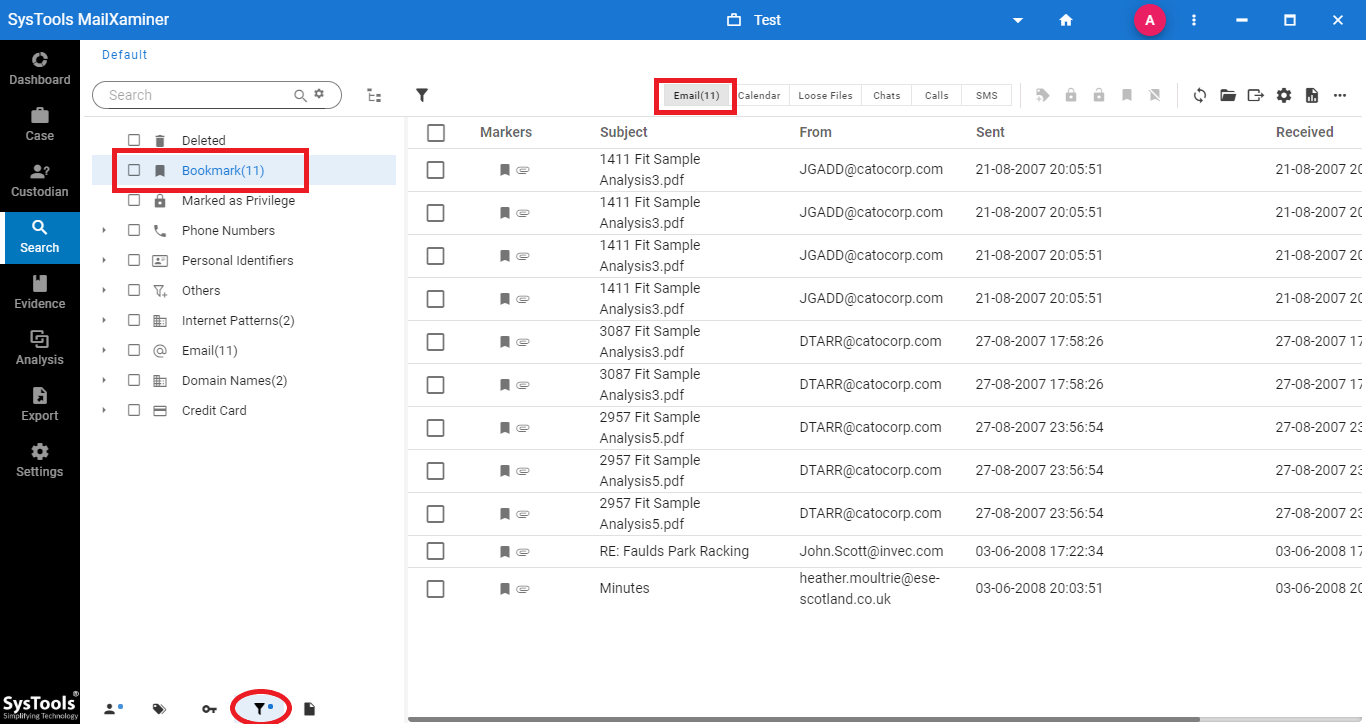Image resolution: width=1366 pixels, height=724 pixels.
Task: Expand the Others tree node
Action: click(104, 290)
